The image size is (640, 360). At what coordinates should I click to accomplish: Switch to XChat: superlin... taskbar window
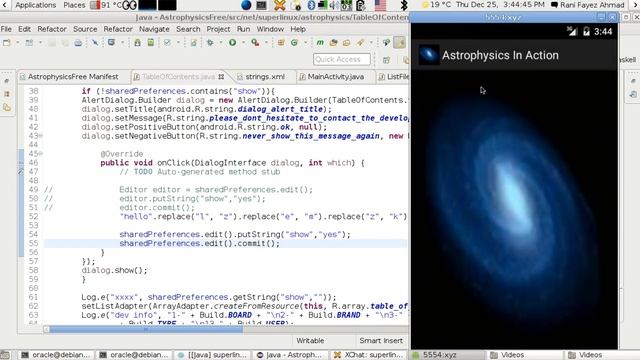tap(369, 355)
